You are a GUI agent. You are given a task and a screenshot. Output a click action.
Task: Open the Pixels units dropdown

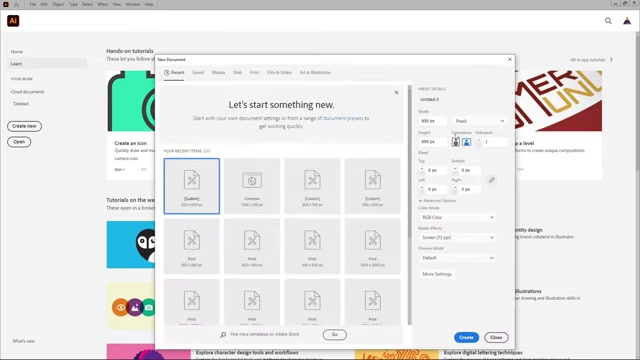point(480,121)
